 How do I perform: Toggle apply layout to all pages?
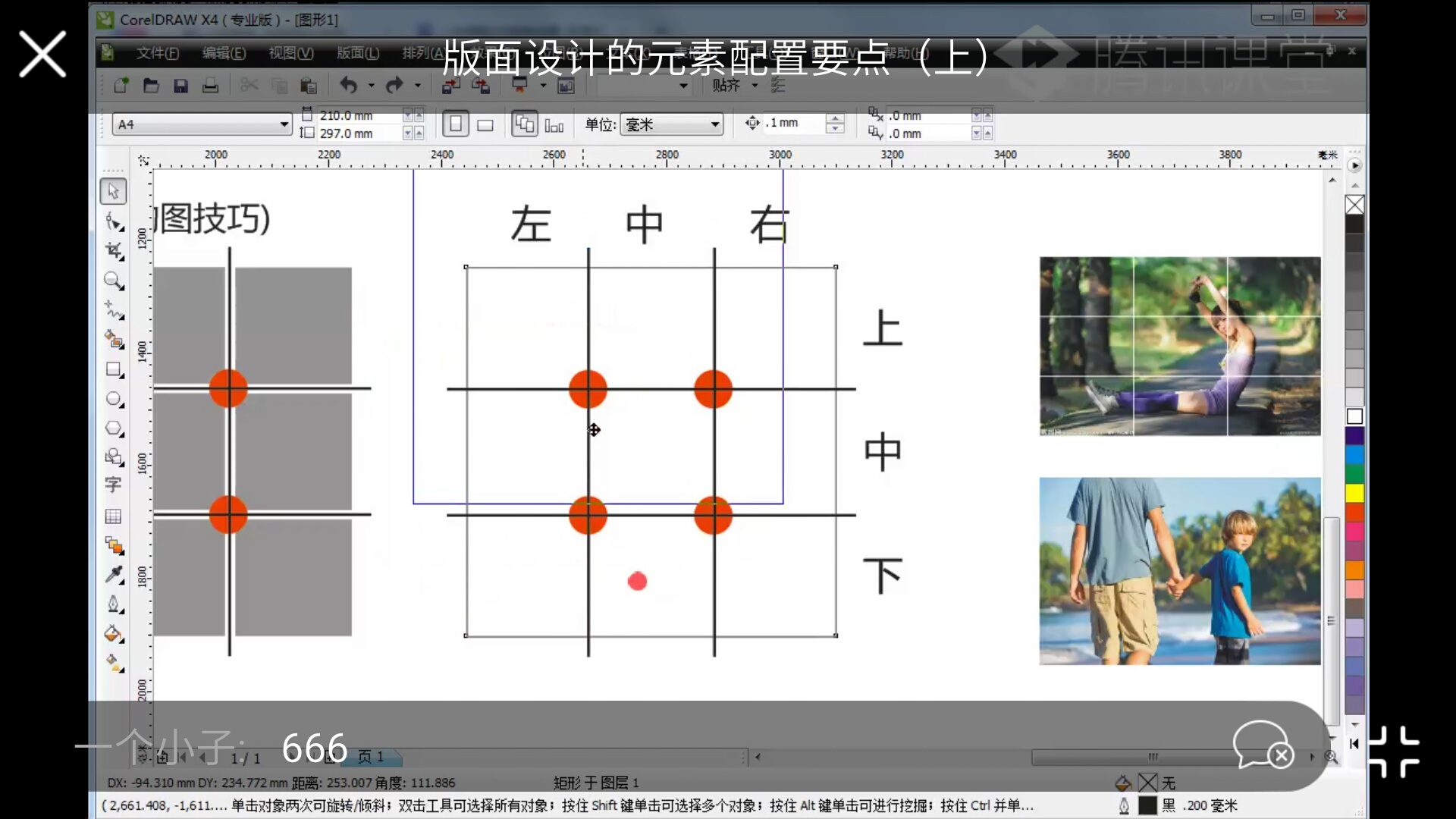point(525,124)
